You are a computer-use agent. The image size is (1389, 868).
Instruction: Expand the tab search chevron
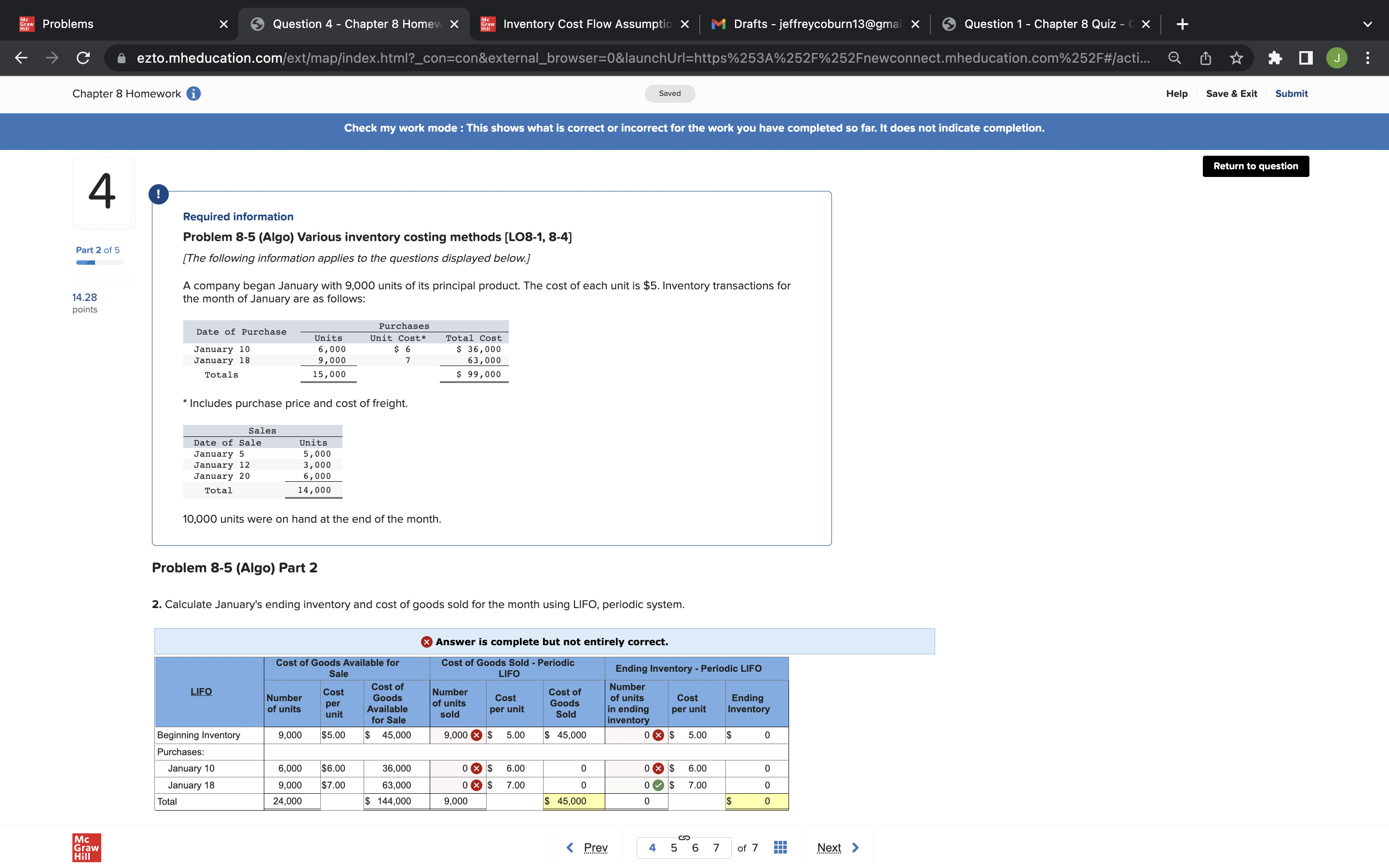click(x=1367, y=24)
